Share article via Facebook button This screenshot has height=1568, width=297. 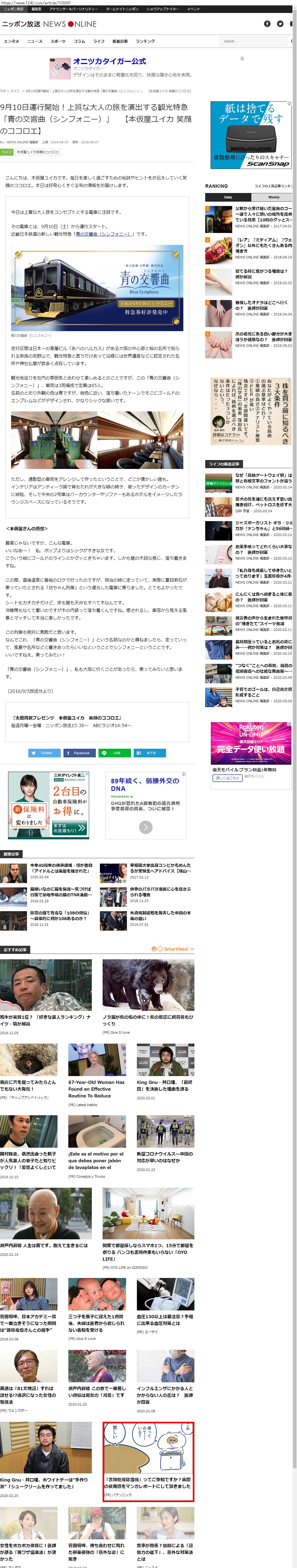point(80,753)
